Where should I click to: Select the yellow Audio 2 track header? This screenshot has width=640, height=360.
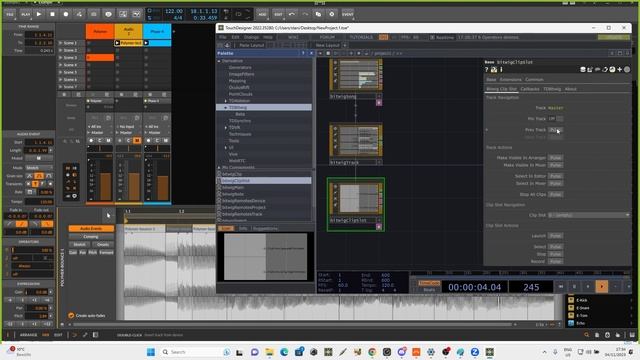[x=129, y=31]
